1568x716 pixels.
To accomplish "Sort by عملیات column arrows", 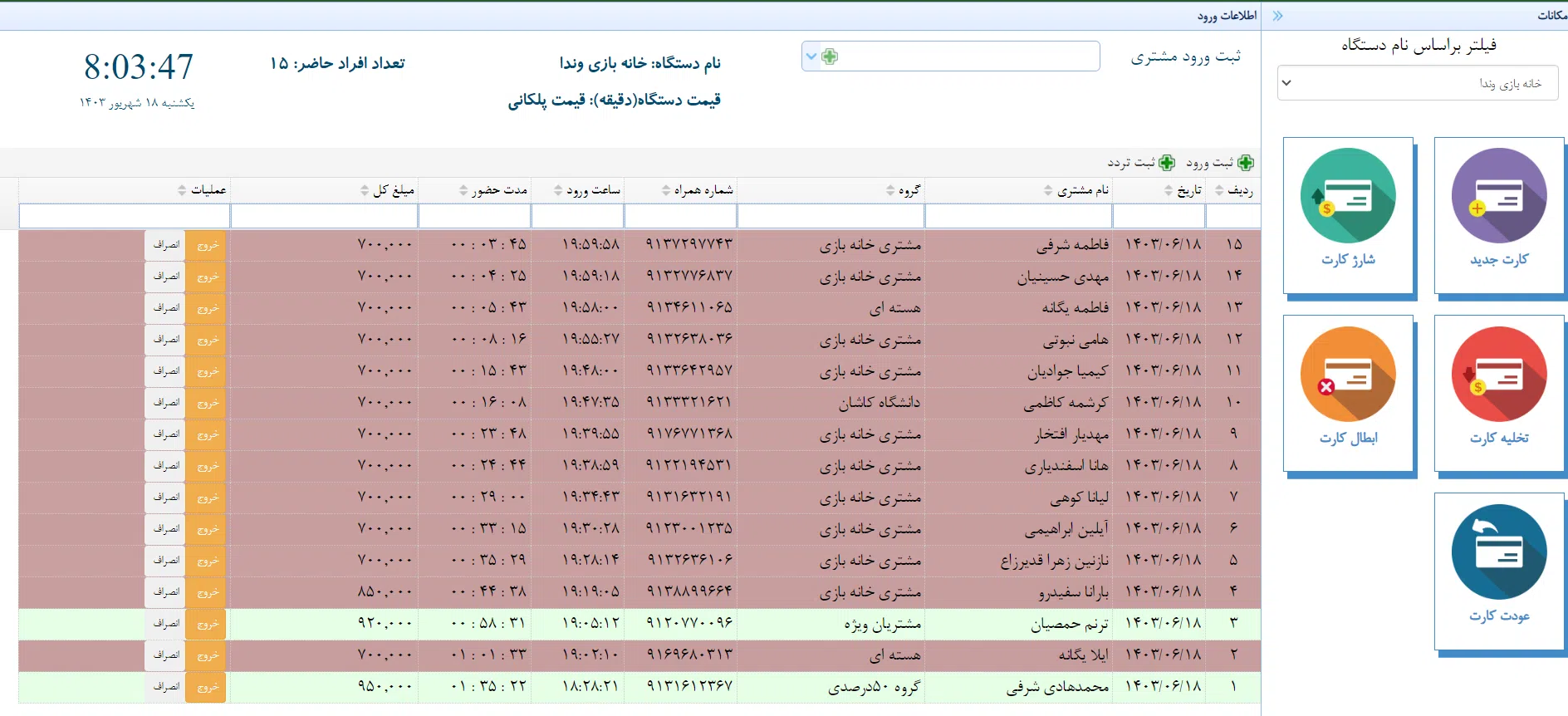I will [x=182, y=190].
